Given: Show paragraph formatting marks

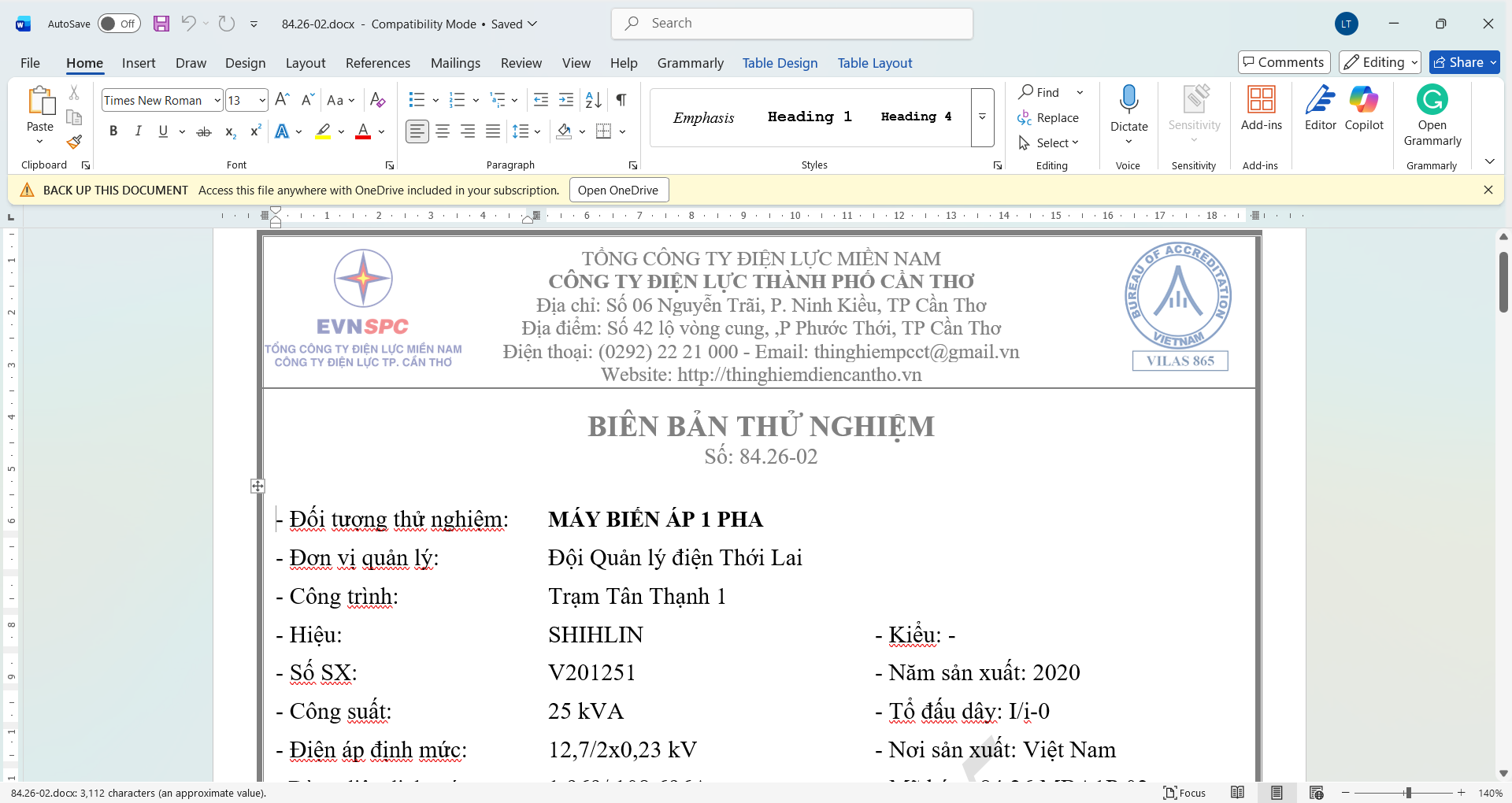Looking at the screenshot, I should click(621, 100).
